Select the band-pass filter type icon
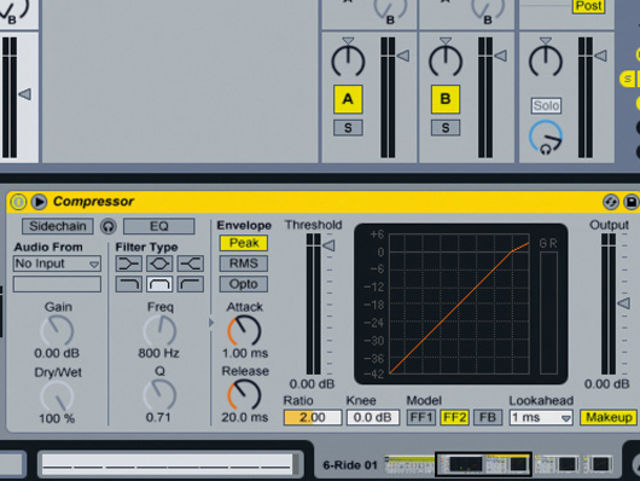This screenshot has height=481, width=640. pos(160,284)
